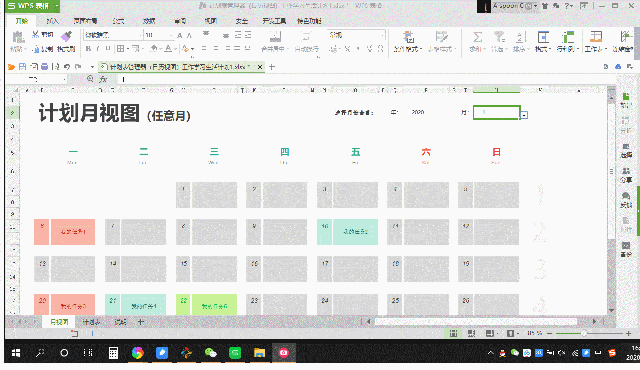Click the Filter funnel icon
The height and width of the screenshot is (370, 640).
(499, 37)
